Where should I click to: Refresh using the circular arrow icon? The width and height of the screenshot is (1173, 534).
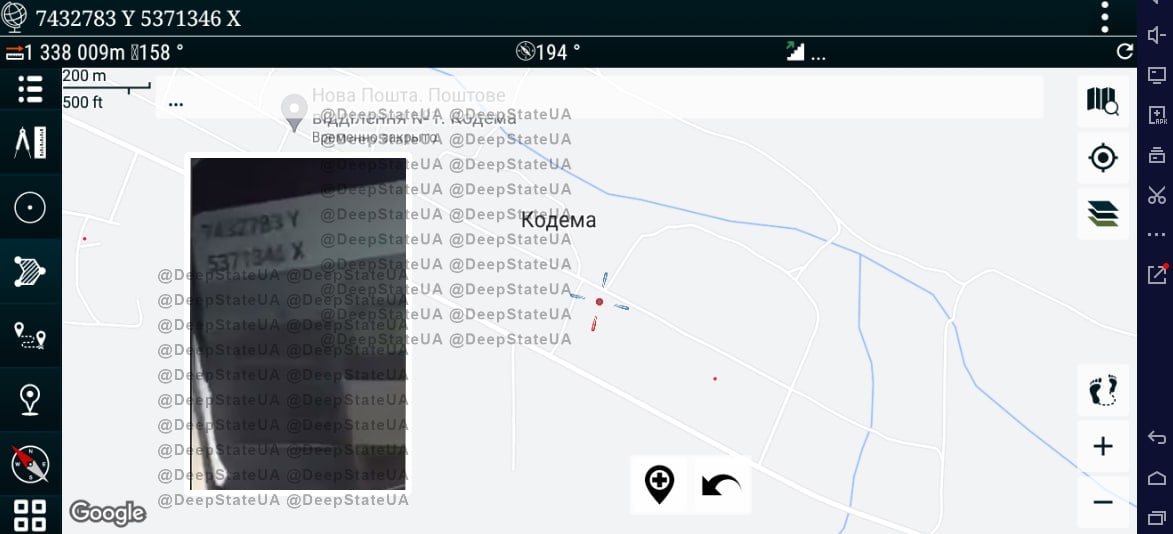click(1124, 52)
